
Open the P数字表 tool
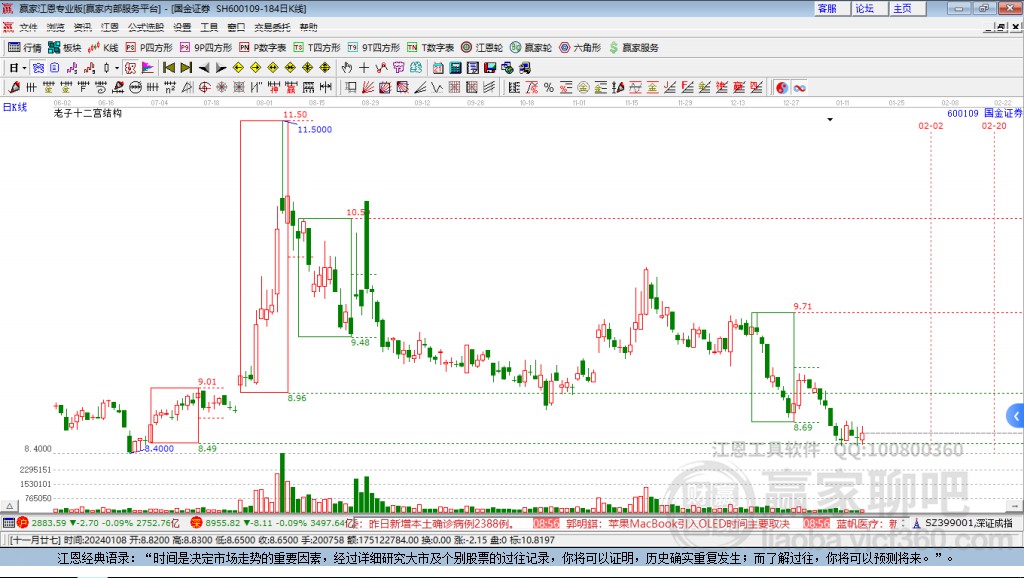coord(263,48)
